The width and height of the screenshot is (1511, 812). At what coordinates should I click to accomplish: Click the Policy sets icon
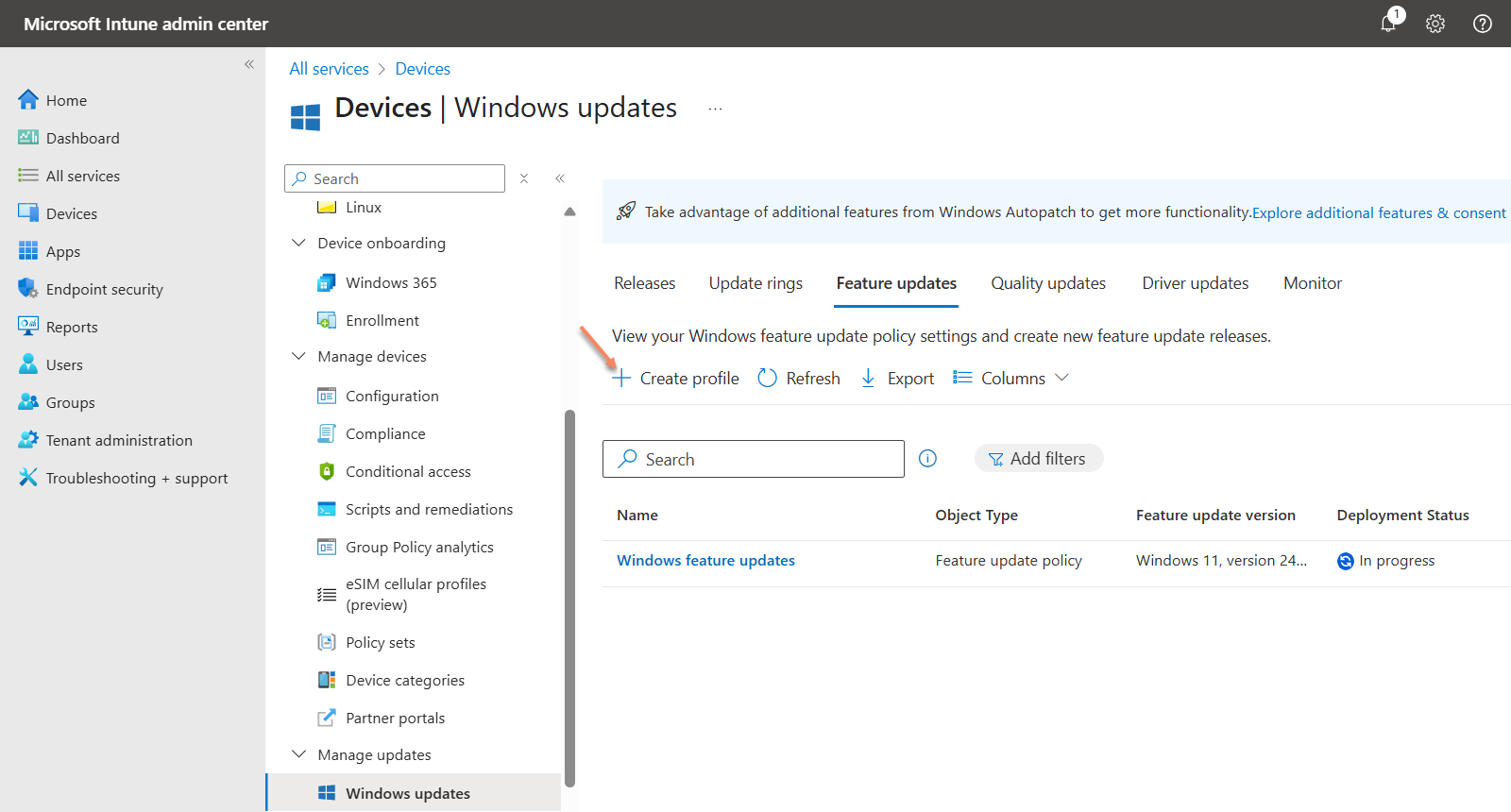tap(327, 642)
